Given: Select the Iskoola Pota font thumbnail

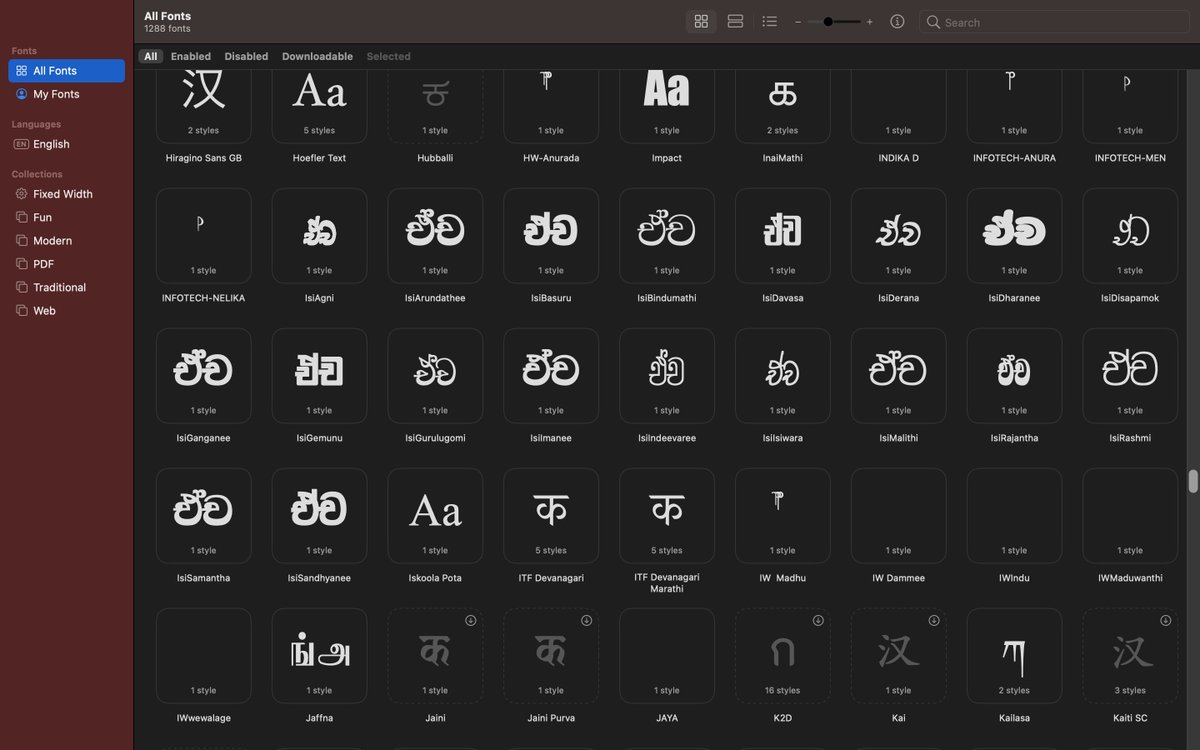Looking at the screenshot, I should (435, 516).
